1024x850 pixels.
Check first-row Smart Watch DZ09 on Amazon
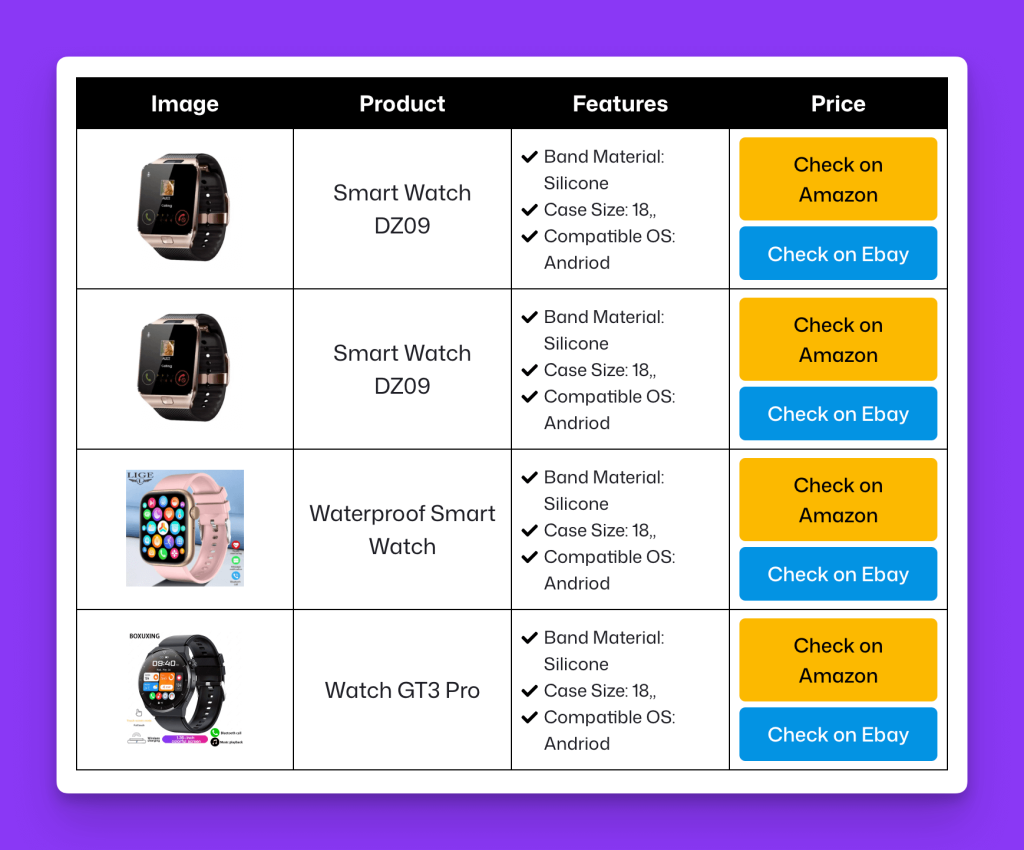coord(838,179)
